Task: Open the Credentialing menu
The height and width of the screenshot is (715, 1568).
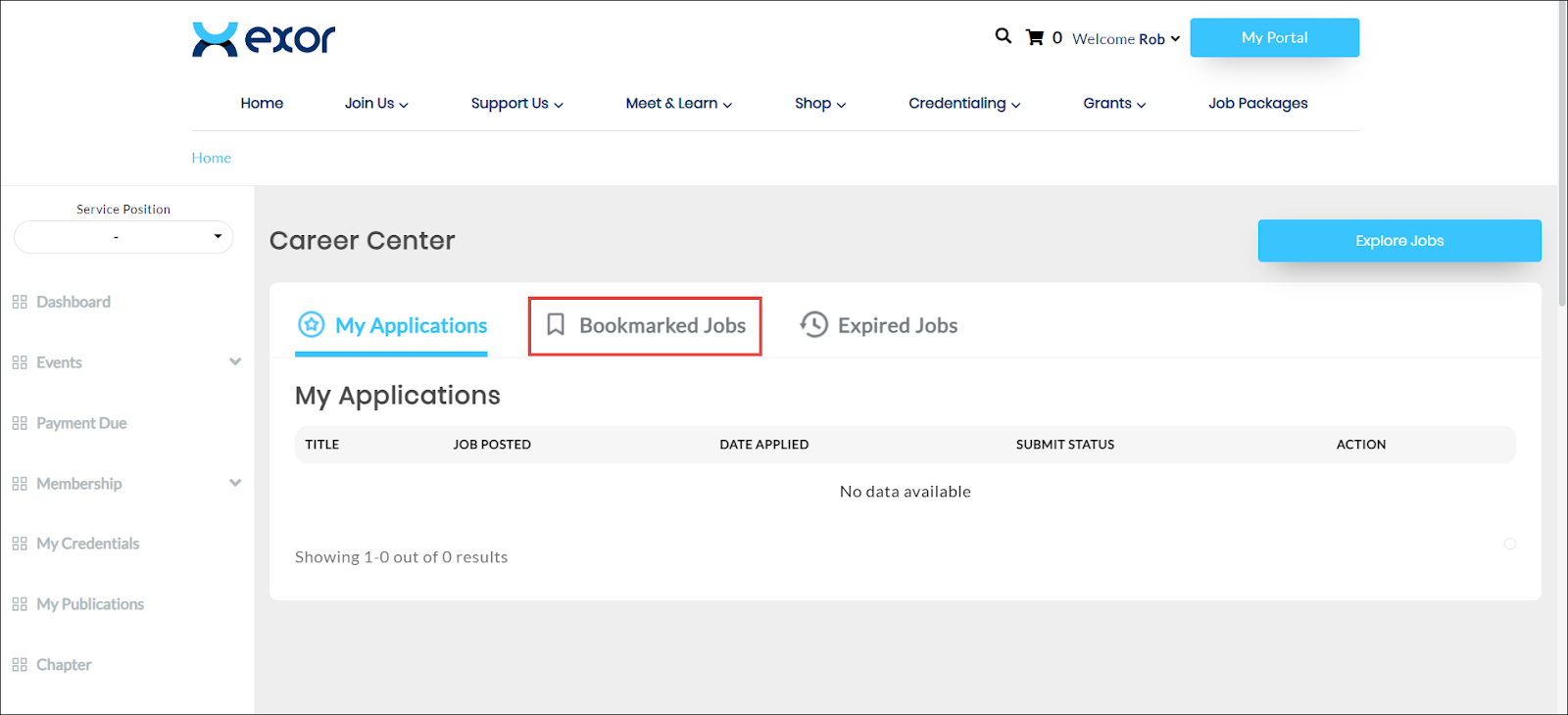Action: pos(964,104)
